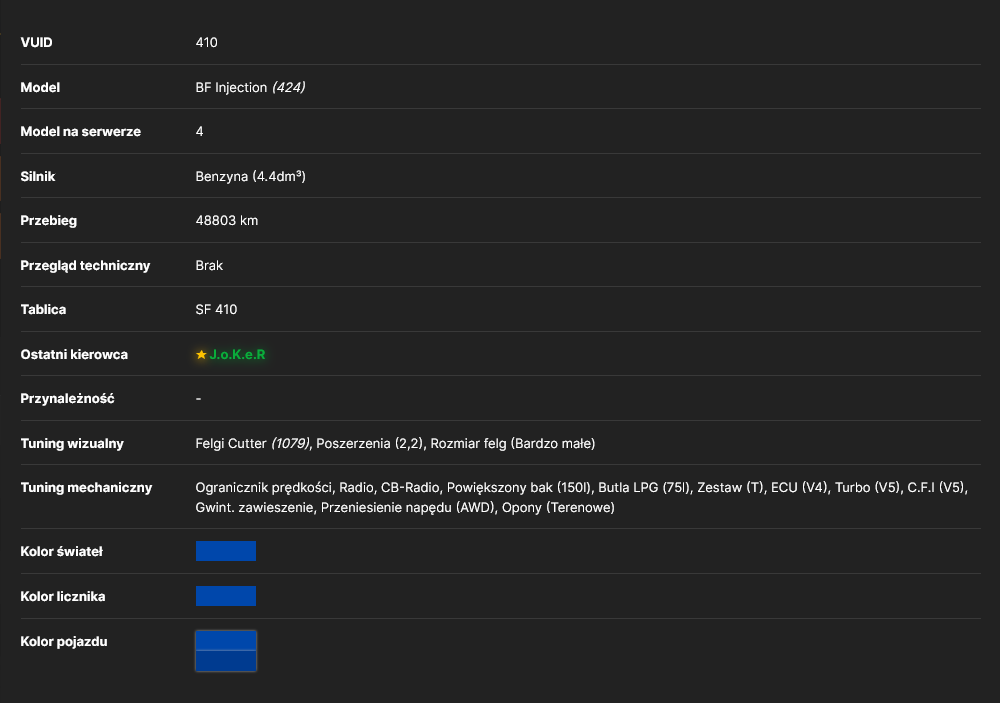Select the Kolor licznika blue swatch

coord(226,596)
